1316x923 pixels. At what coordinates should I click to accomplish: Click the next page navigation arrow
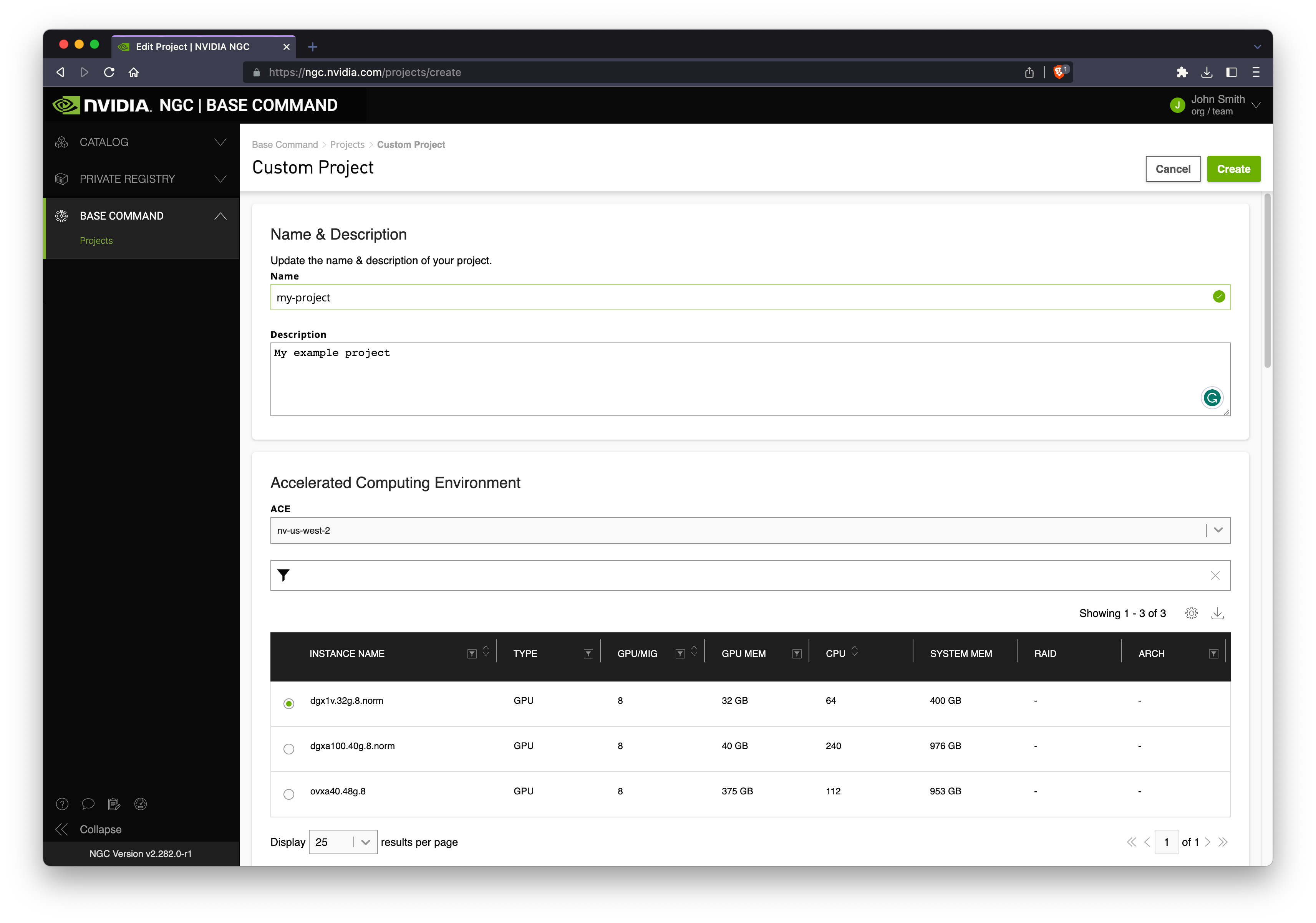(1210, 841)
